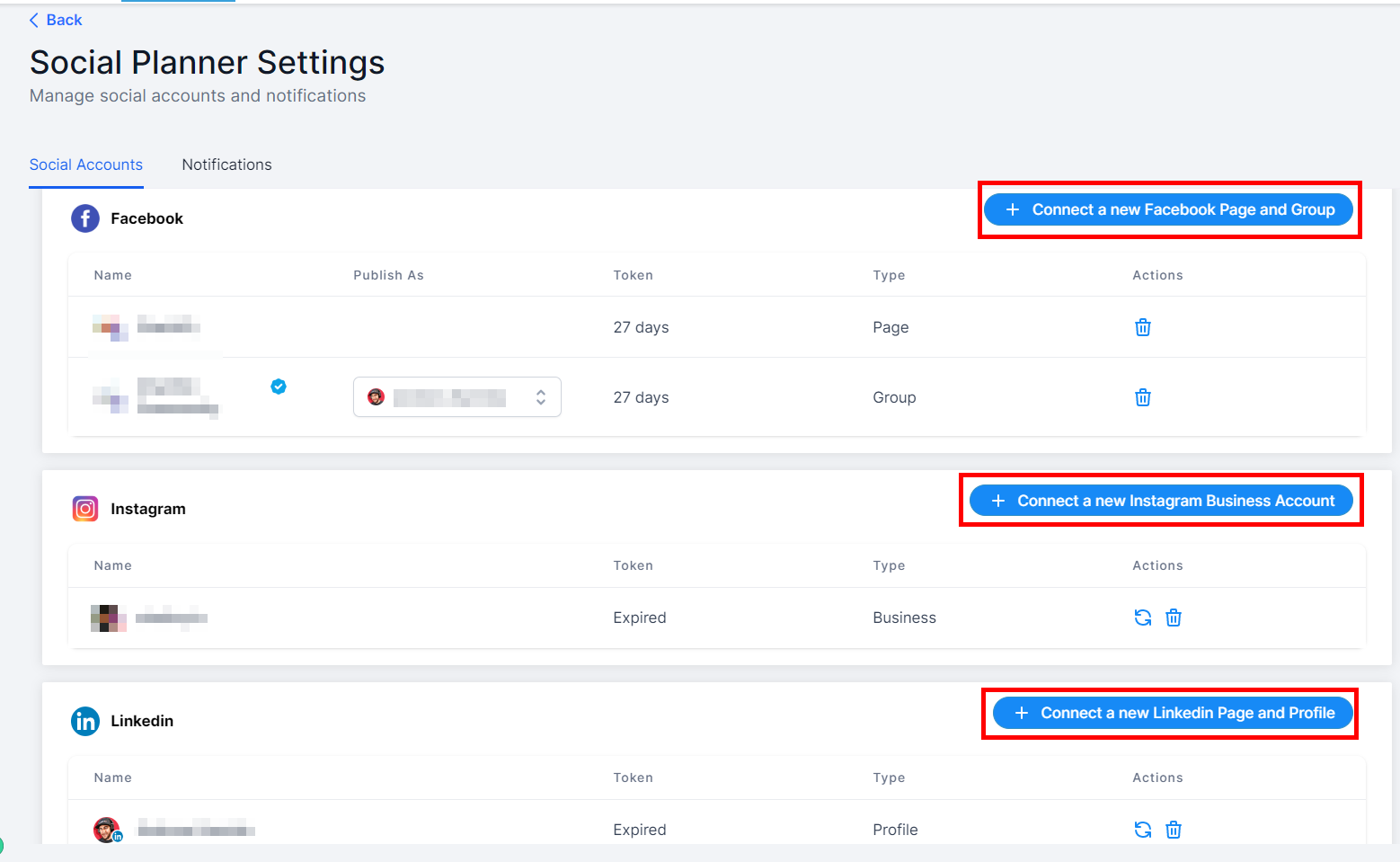This screenshot has width=1400, height=862.
Task: Click the LinkedIn profile avatar thumbnail
Action: pyautogui.click(x=107, y=830)
